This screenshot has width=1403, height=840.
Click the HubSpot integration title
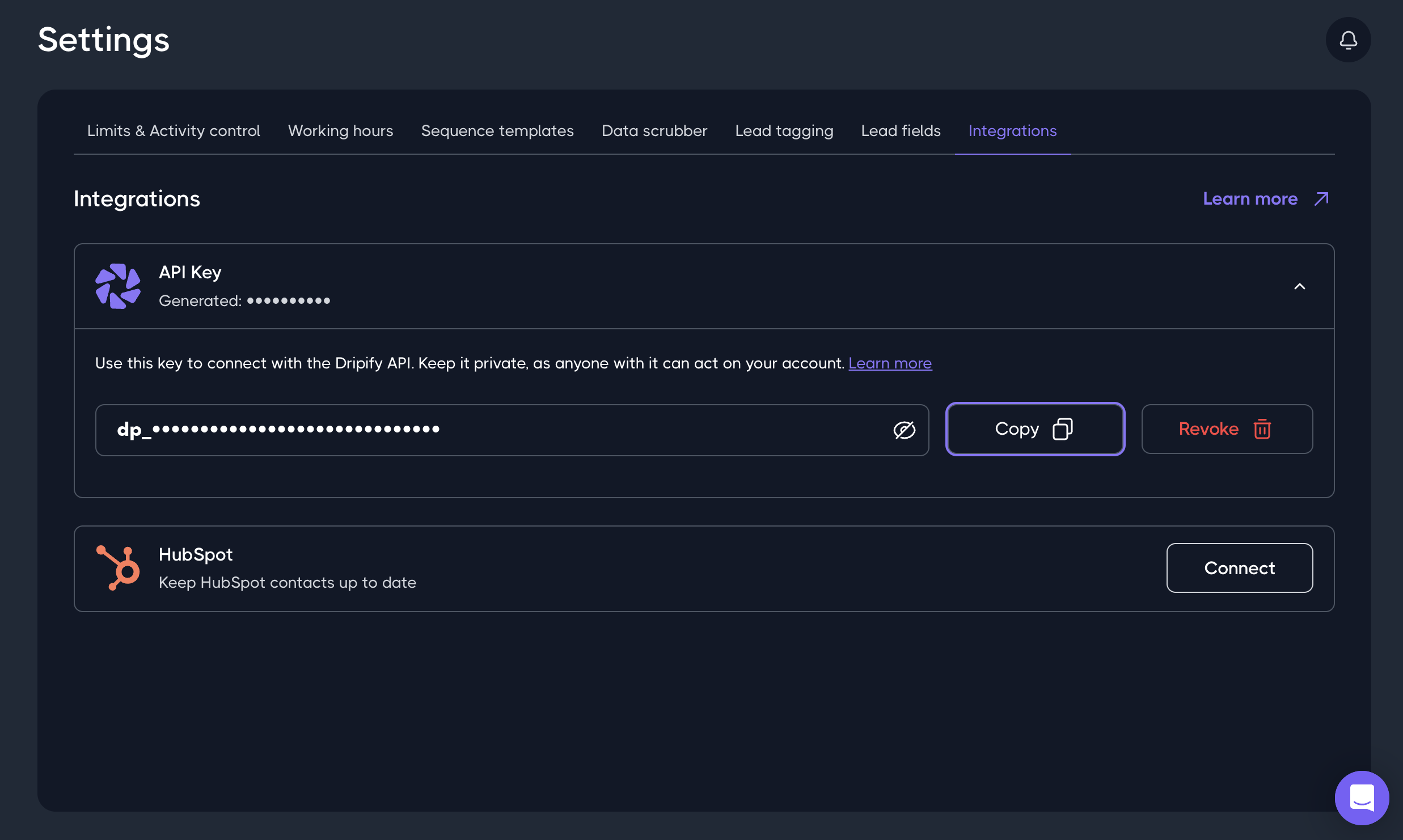(196, 554)
